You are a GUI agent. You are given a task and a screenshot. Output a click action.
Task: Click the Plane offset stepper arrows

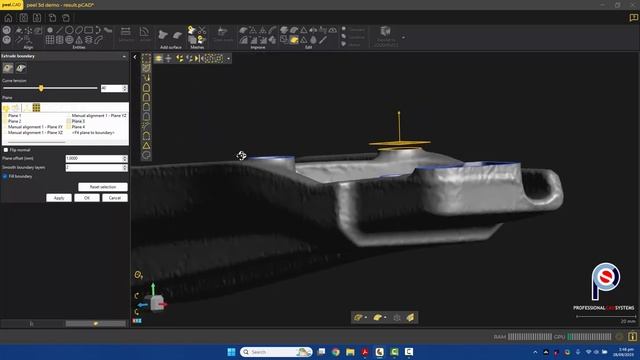point(125,158)
